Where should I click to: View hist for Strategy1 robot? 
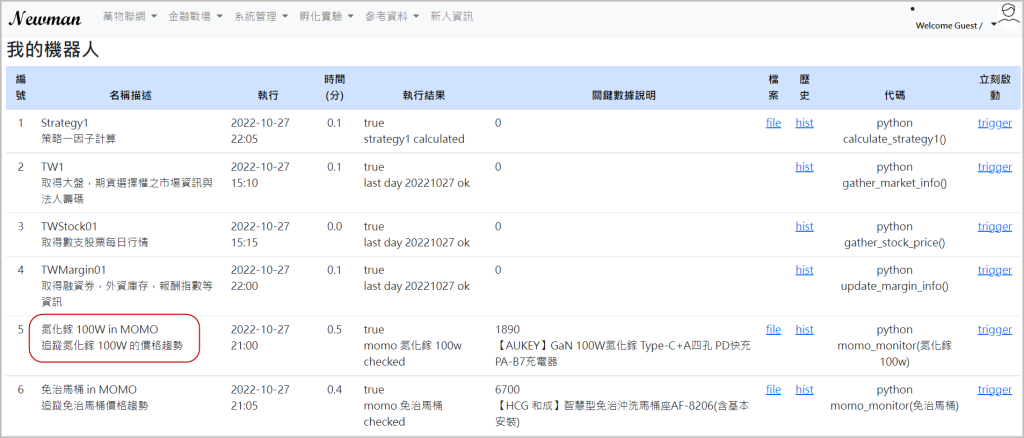pos(804,123)
